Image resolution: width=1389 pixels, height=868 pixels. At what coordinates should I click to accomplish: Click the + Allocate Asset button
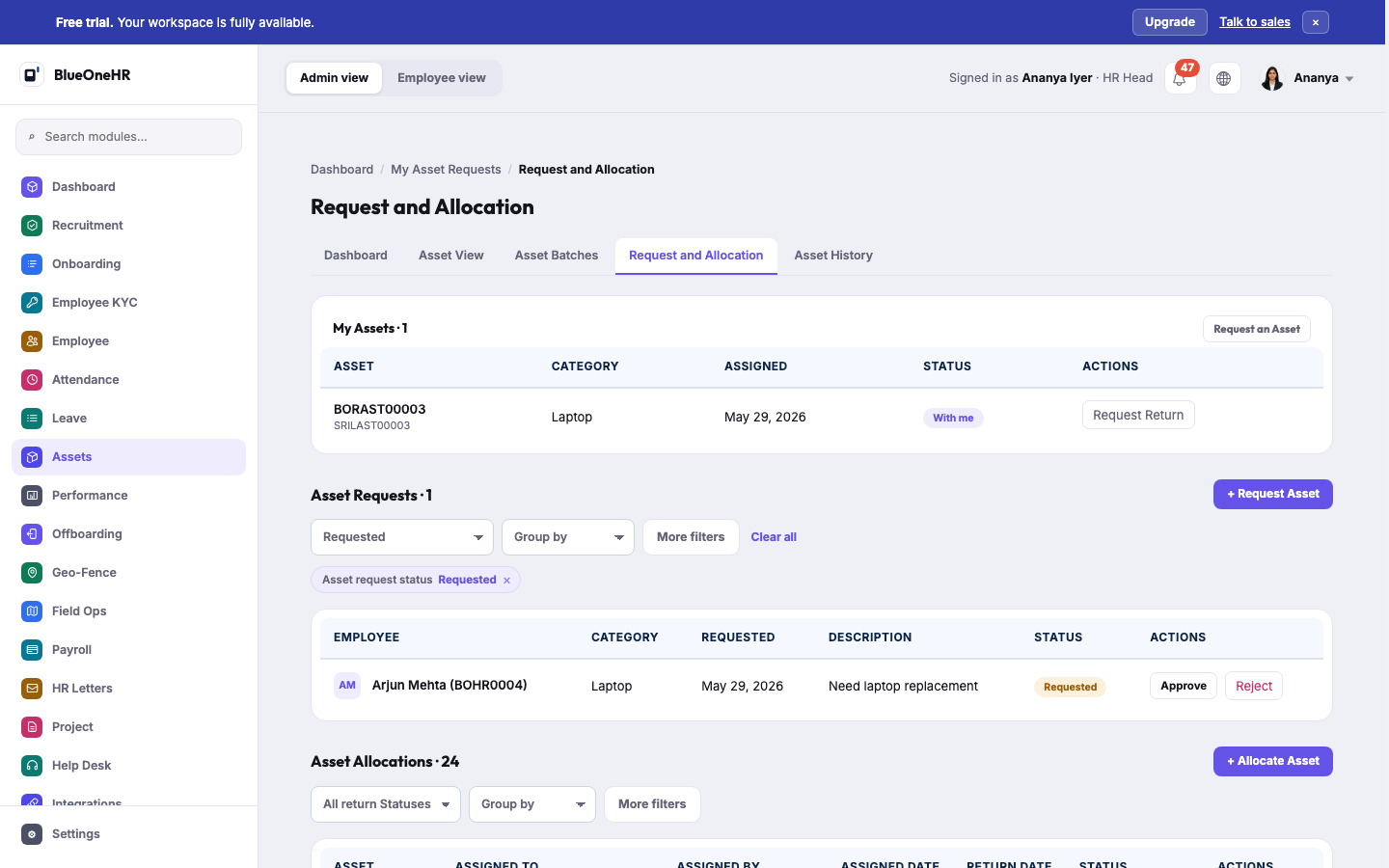pyautogui.click(x=1273, y=761)
